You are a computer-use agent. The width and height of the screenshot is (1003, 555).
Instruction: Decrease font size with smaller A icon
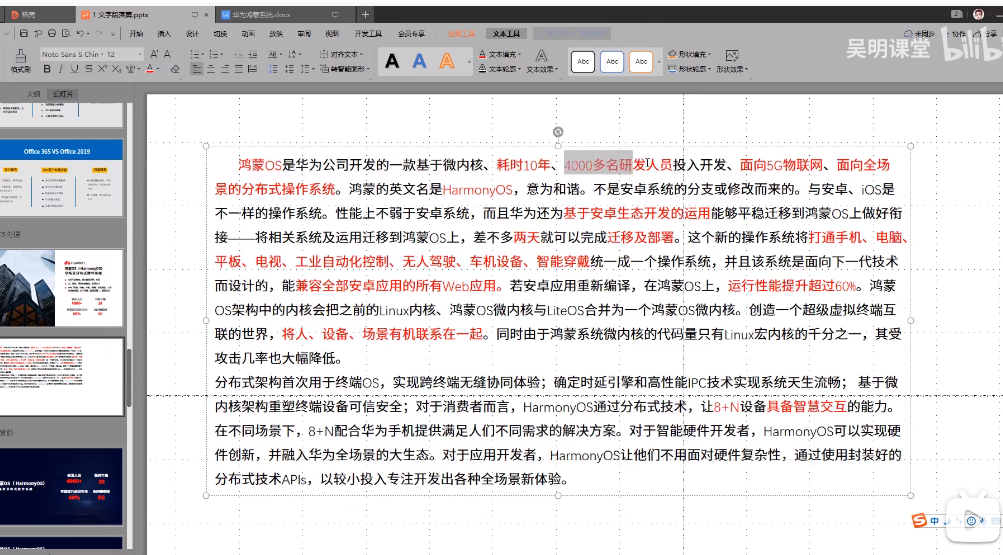(x=168, y=54)
